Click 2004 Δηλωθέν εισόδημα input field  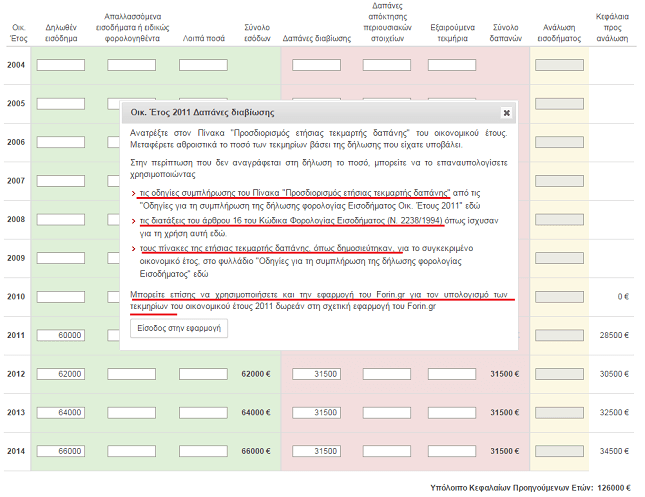click(61, 65)
